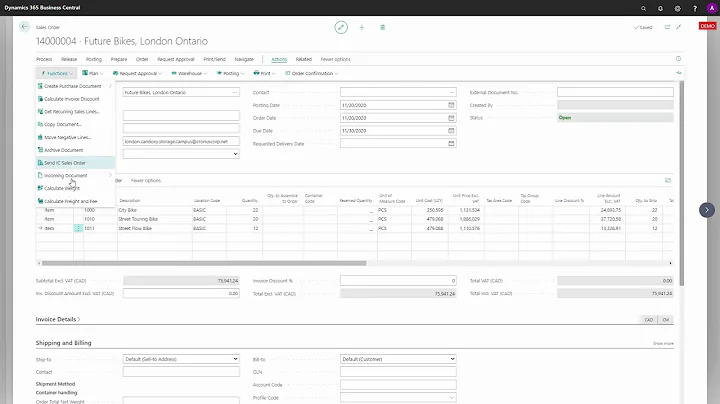Viewport: 720px width, 404px height.
Task: Open the user account avatar
Action: coord(712,8)
